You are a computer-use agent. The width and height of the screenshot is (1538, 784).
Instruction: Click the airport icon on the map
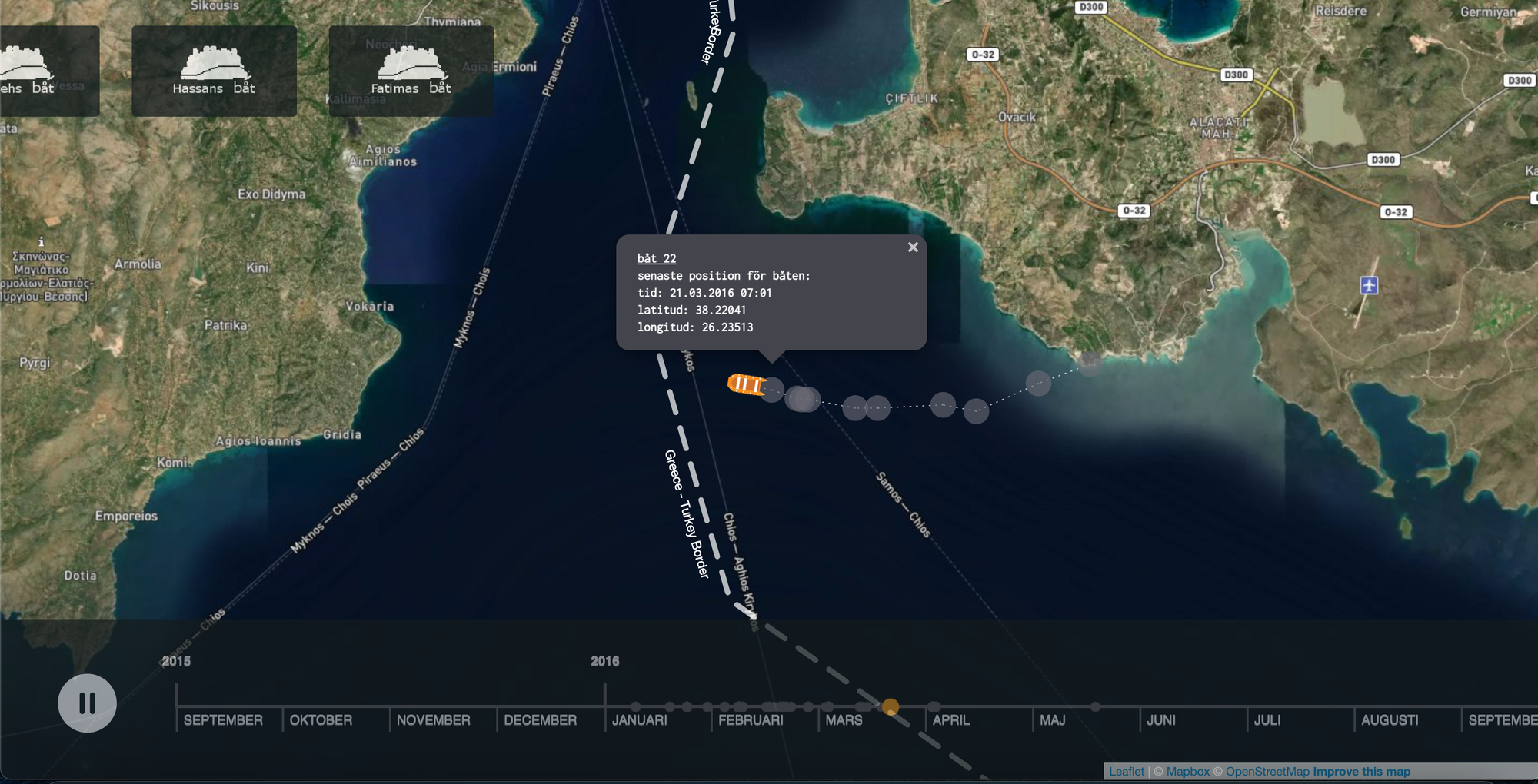(1369, 285)
